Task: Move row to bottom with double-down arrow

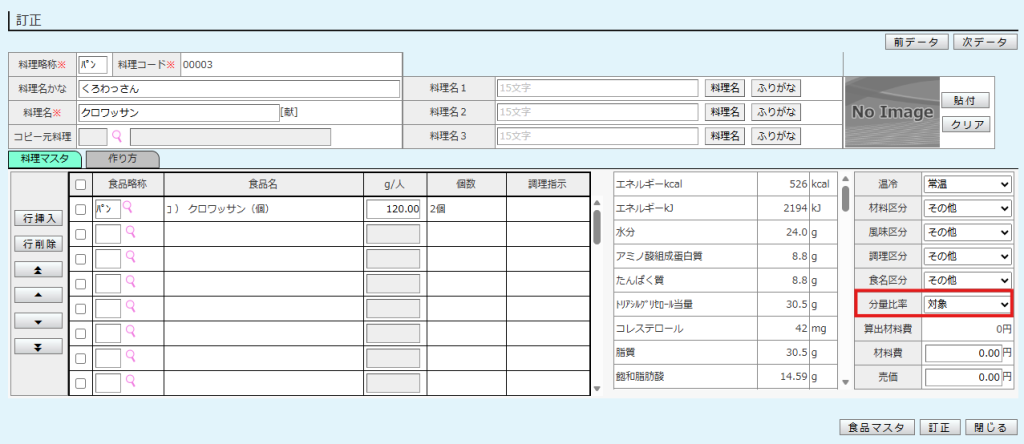Action: coord(36,346)
